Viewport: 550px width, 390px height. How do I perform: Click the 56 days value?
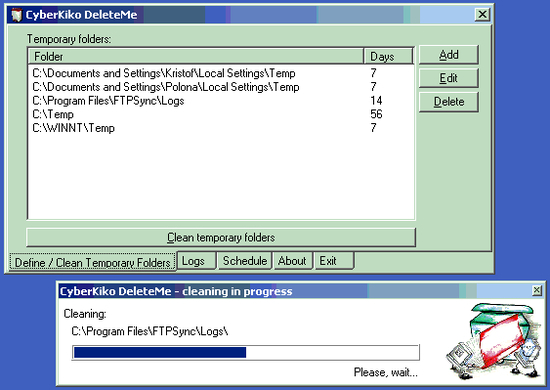click(376, 114)
